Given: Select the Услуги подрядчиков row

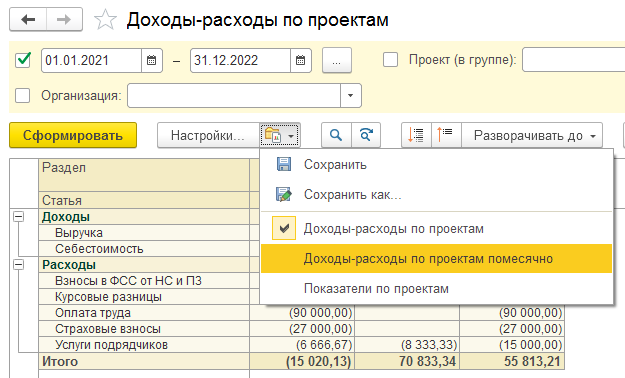Looking at the screenshot, I should (x=144, y=345).
